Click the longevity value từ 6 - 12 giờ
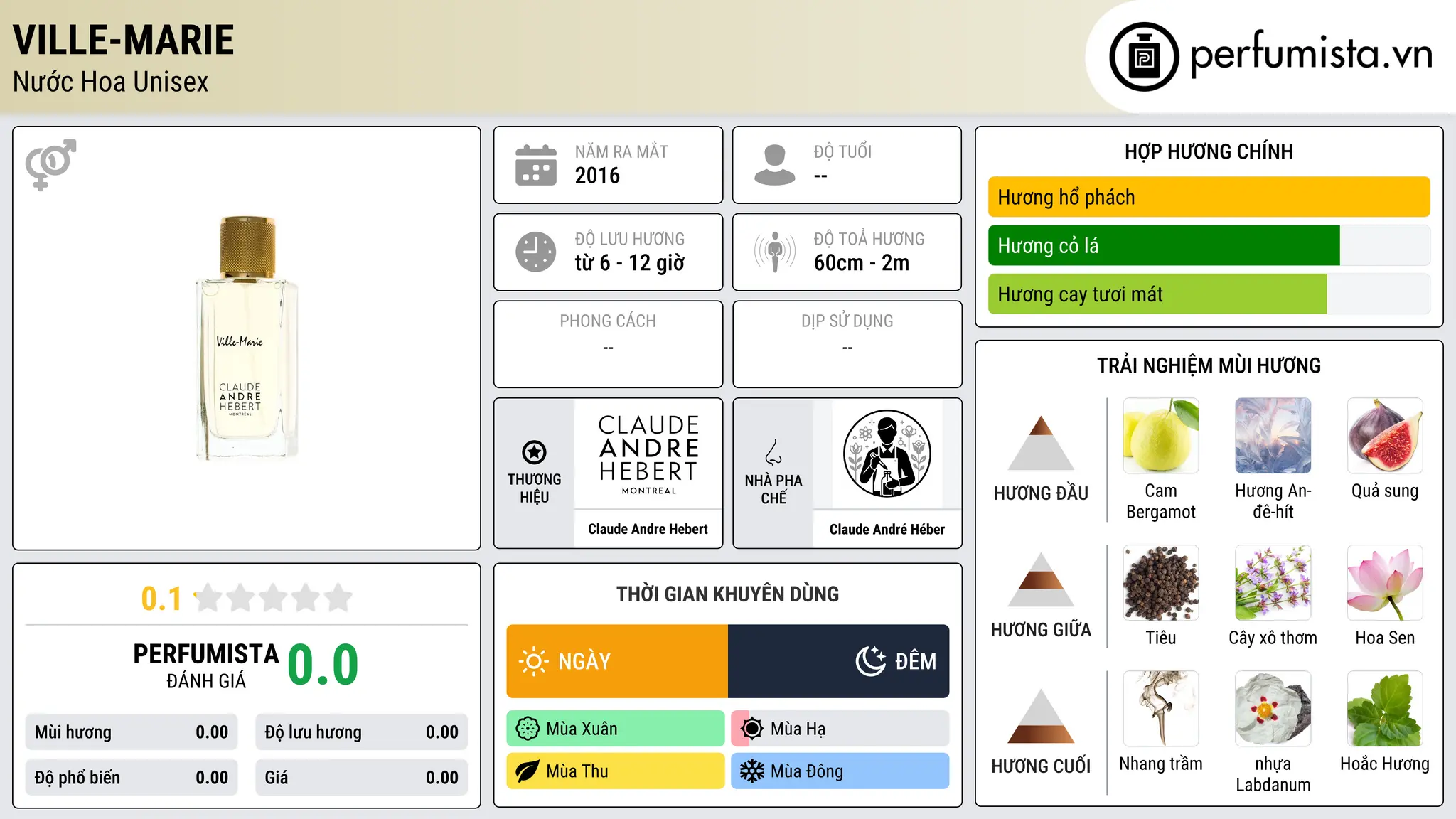1456x819 pixels. click(x=630, y=263)
